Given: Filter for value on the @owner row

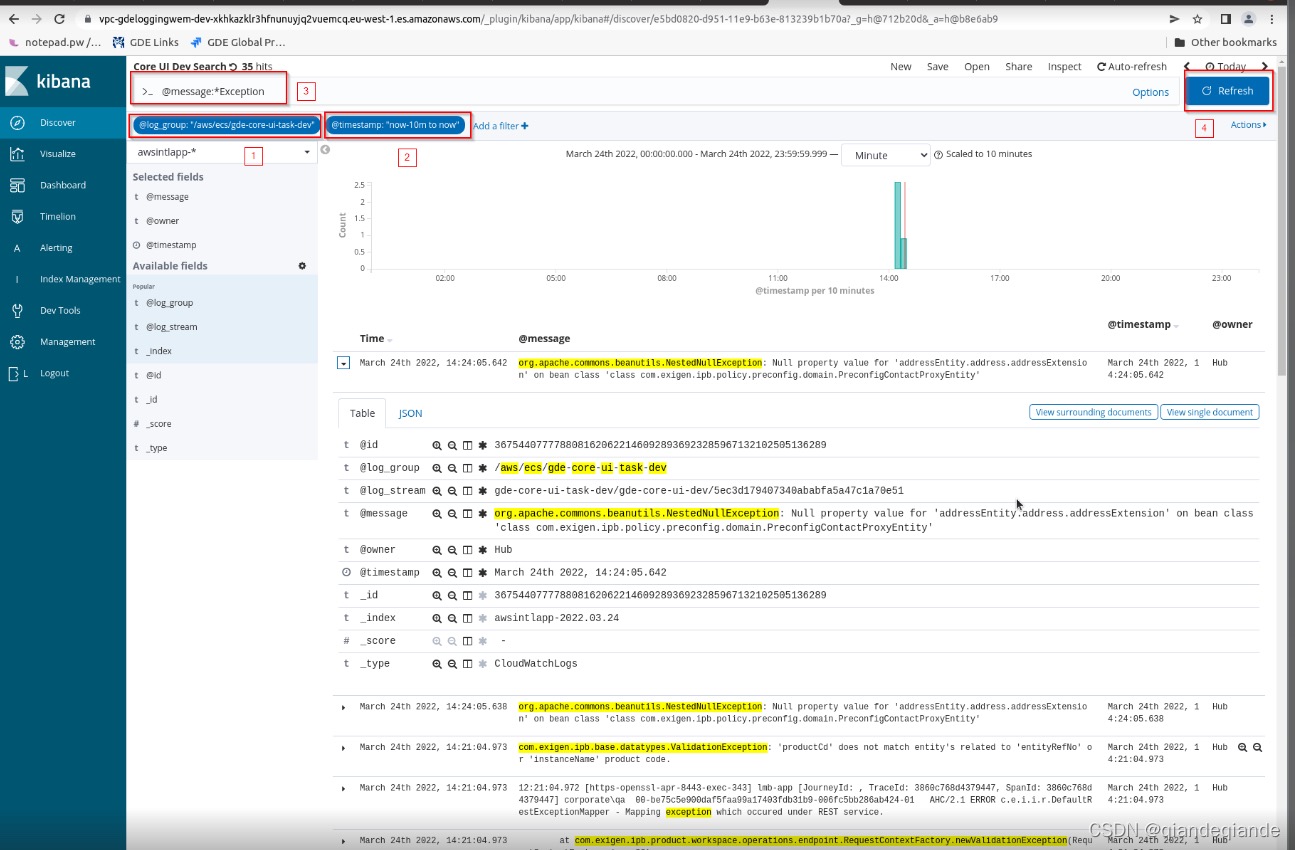Looking at the screenshot, I should (437, 550).
